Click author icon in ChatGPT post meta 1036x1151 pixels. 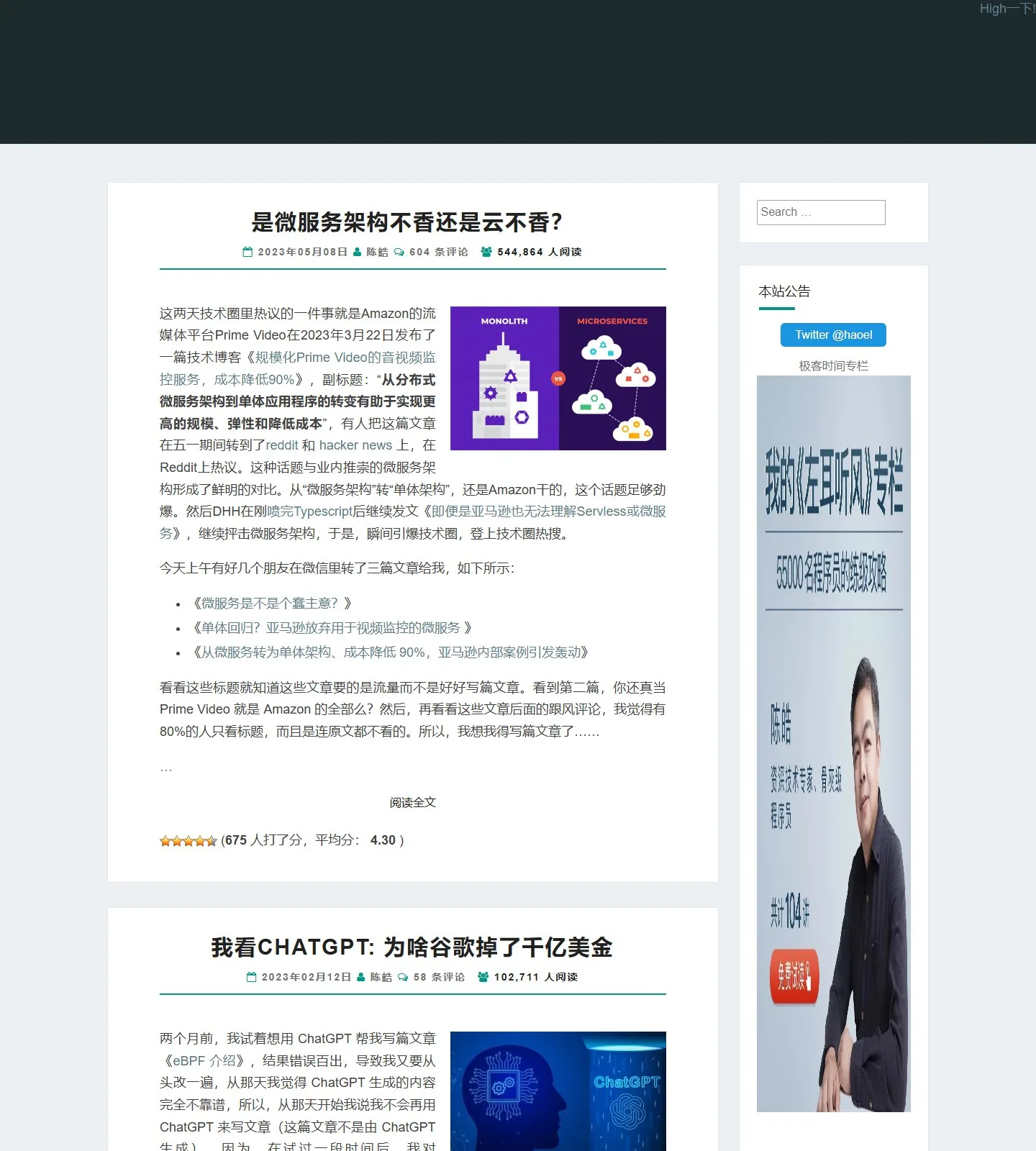[x=361, y=977]
